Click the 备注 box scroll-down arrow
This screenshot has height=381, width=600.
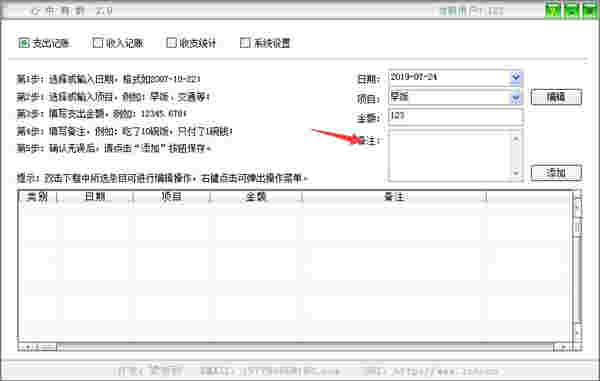[x=516, y=173]
